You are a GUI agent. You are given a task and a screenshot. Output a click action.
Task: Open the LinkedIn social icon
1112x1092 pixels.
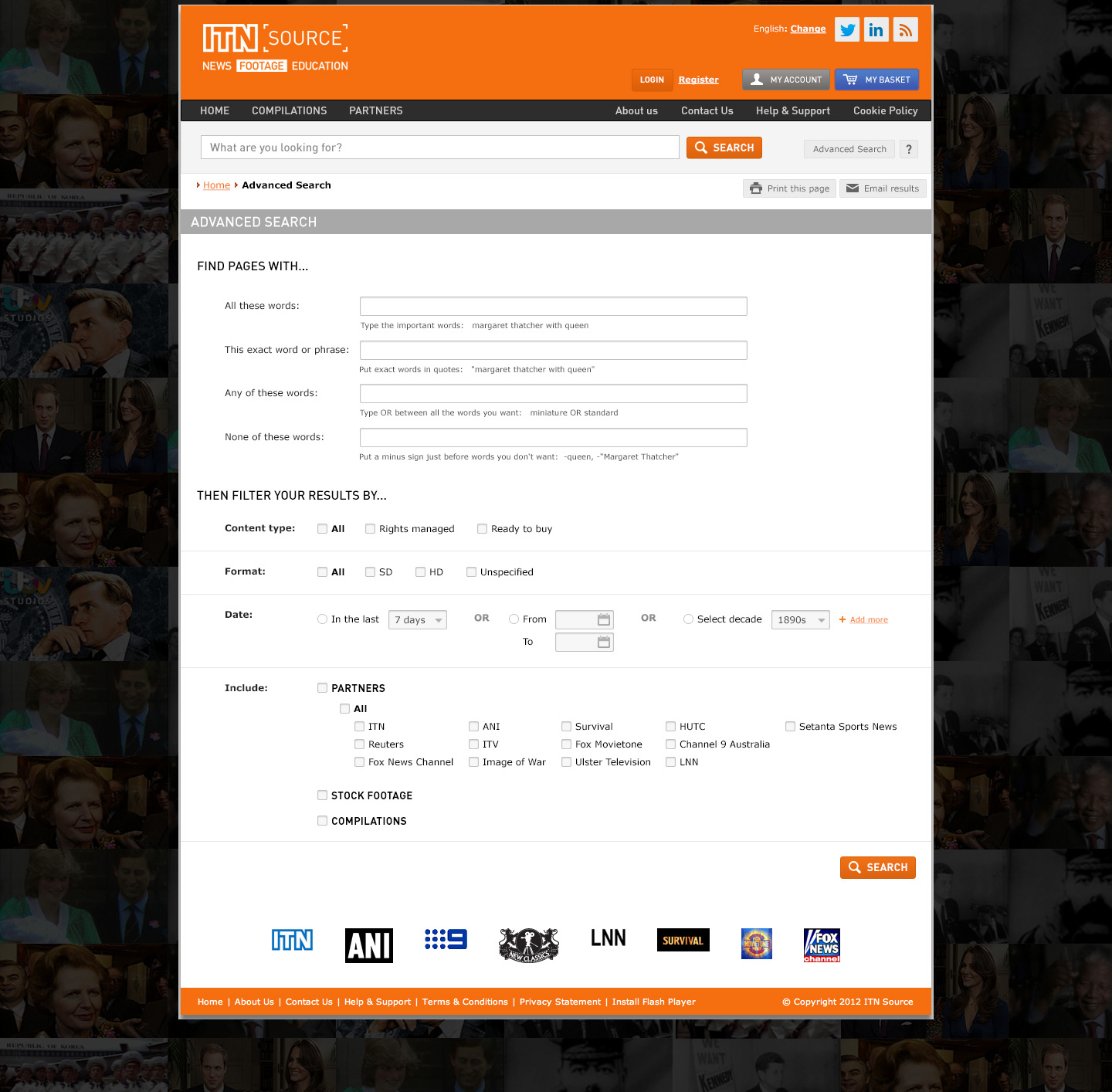tap(876, 29)
